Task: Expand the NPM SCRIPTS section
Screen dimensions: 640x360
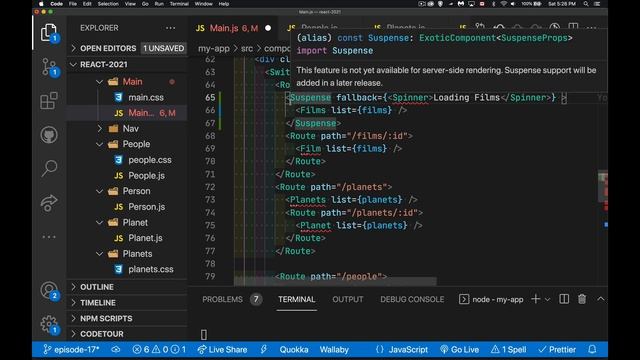Action: click(x=106, y=318)
